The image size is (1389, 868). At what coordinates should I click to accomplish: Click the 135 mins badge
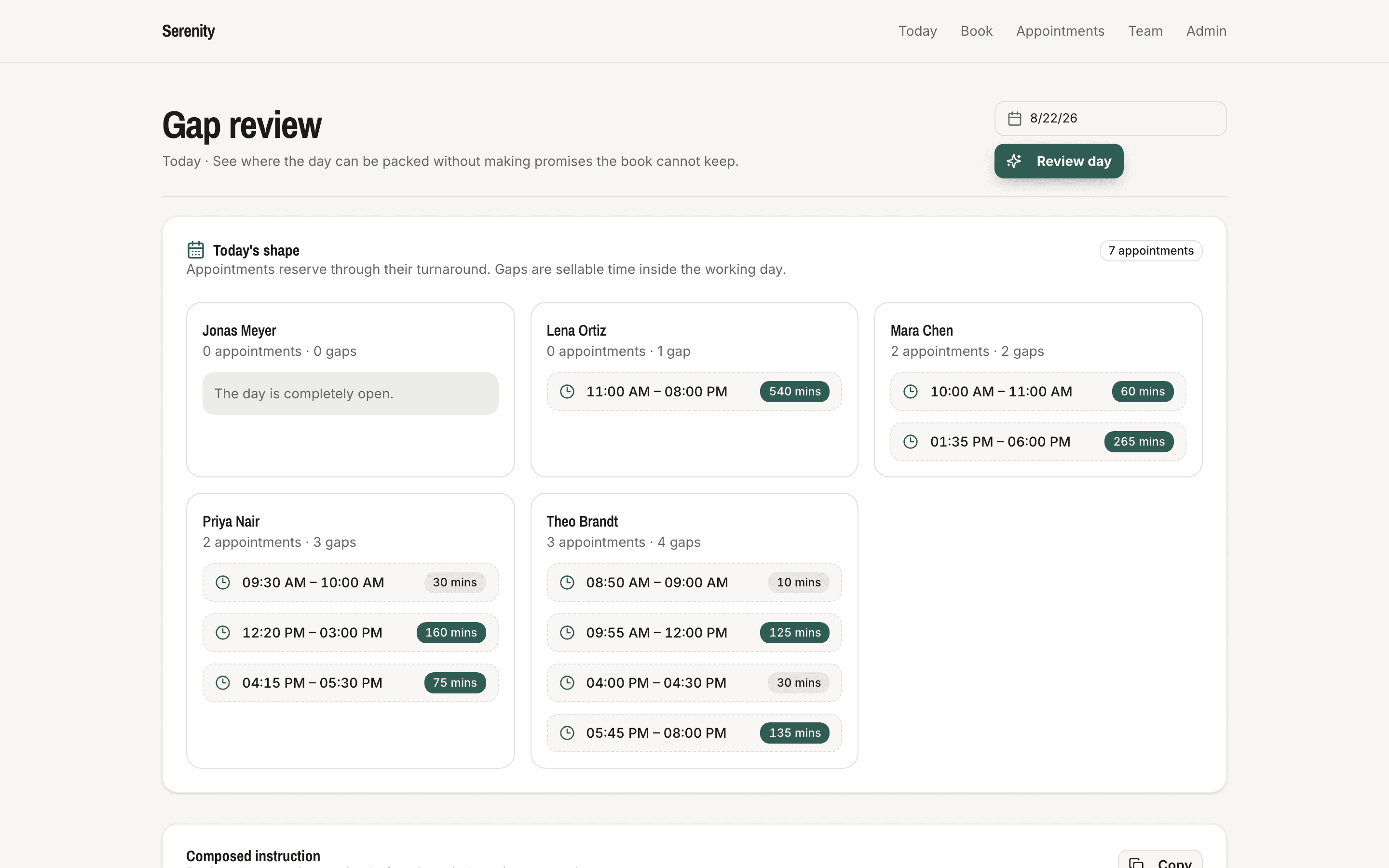click(795, 733)
